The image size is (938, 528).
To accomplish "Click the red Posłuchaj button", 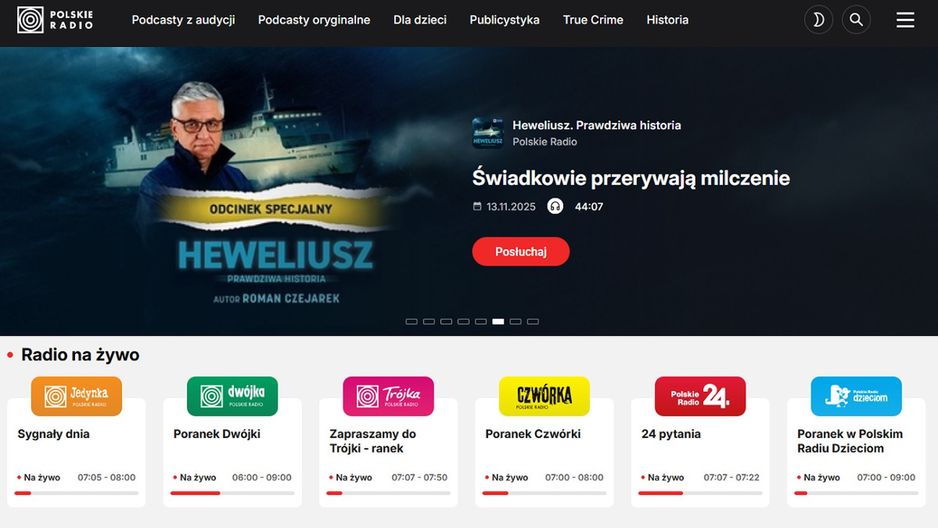I will click(520, 252).
